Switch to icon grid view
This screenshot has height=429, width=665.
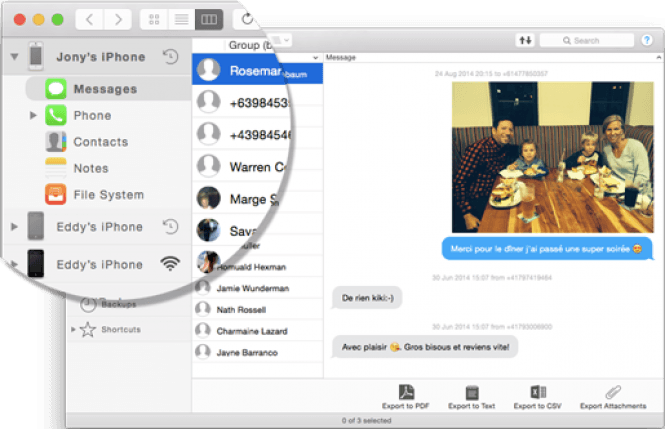click(x=154, y=20)
